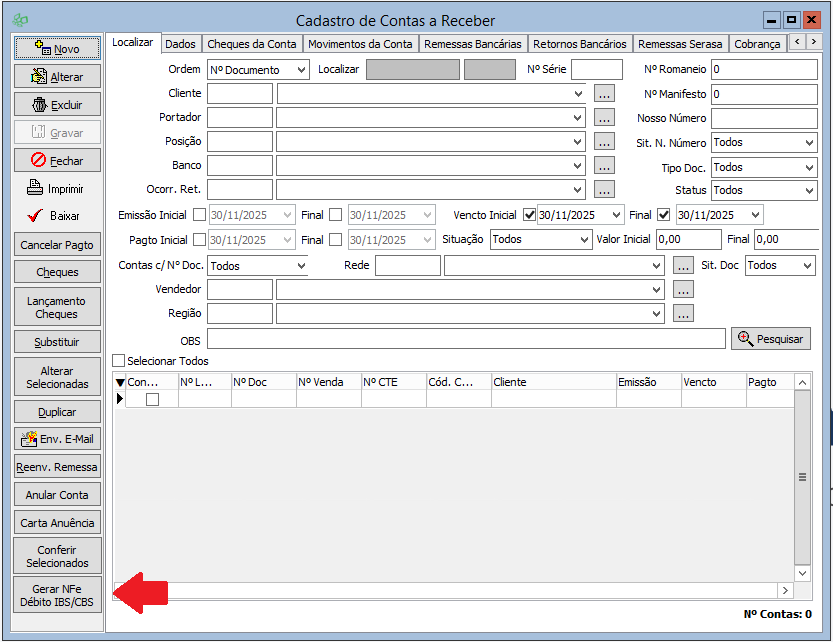Click the Gerar NFe Débito IBS/CBS button
Viewport: 833px width, 642px height.
pyautogui.click(x=57, y=596)
